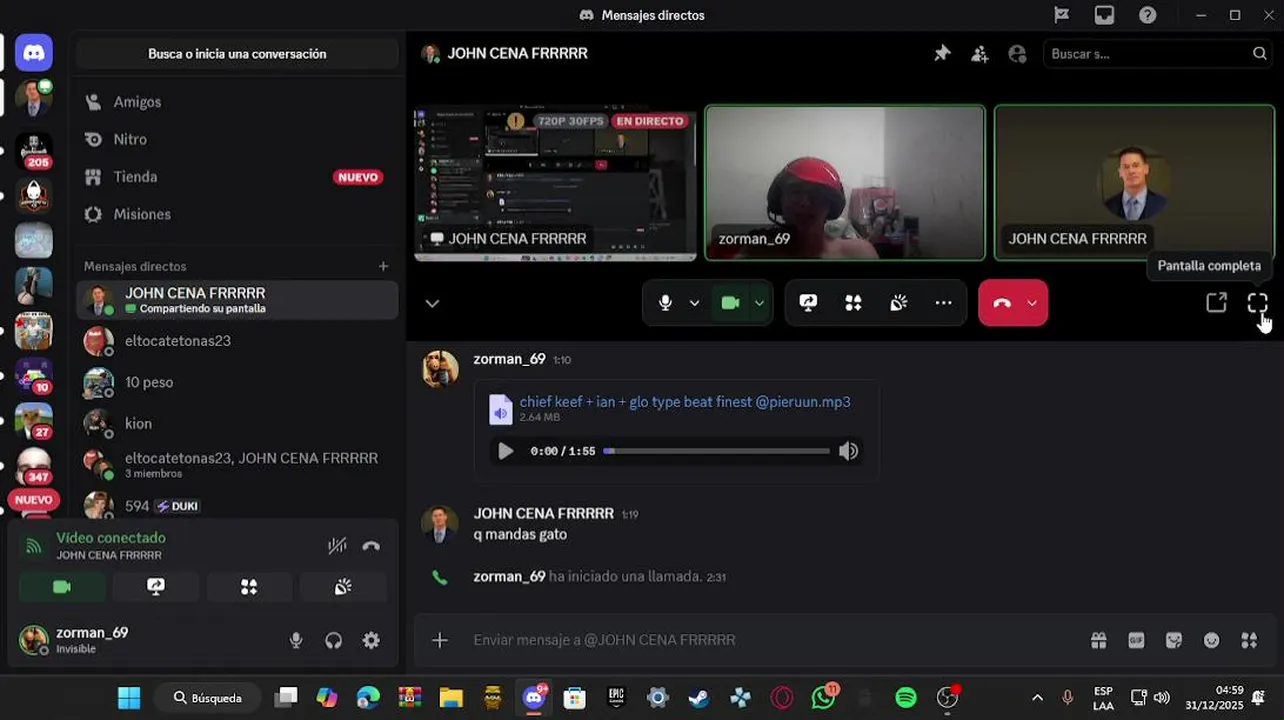Open the Misiones page
Viewport: 1284px width, 720px height.
pyautogui.click(x=237, y=214)
